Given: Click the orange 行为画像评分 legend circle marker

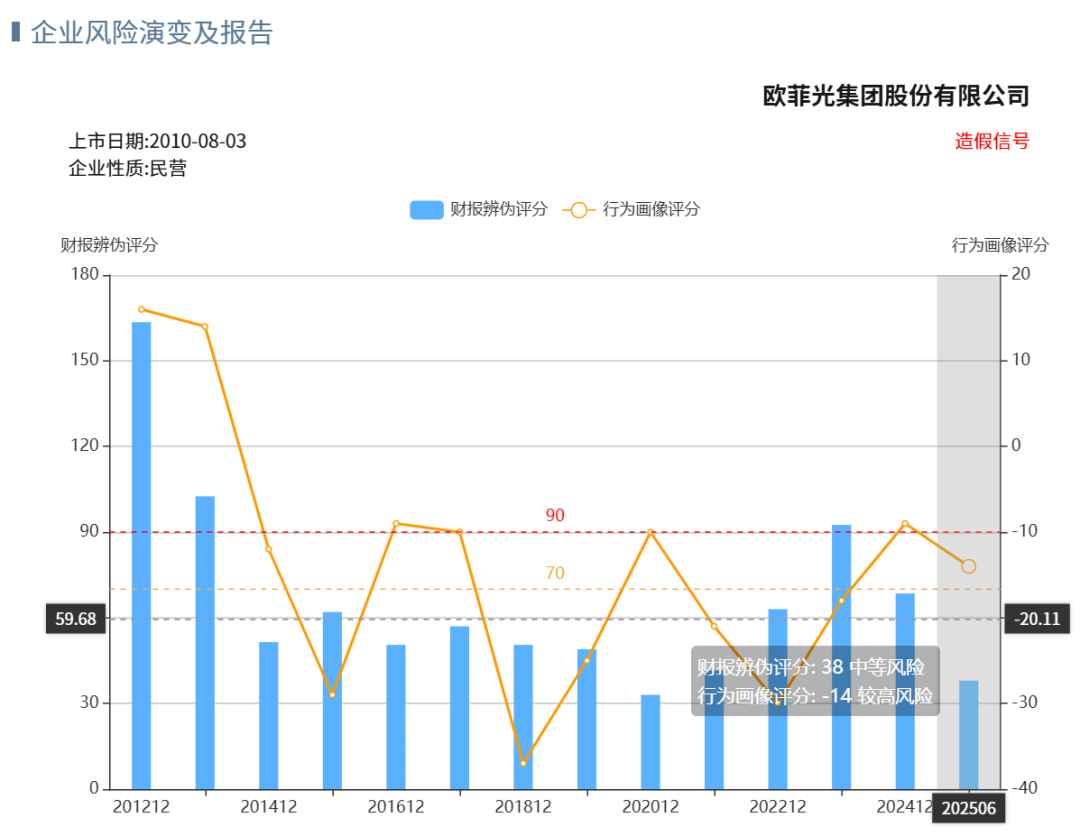Looking at the screenshot, I should (579, 210).
